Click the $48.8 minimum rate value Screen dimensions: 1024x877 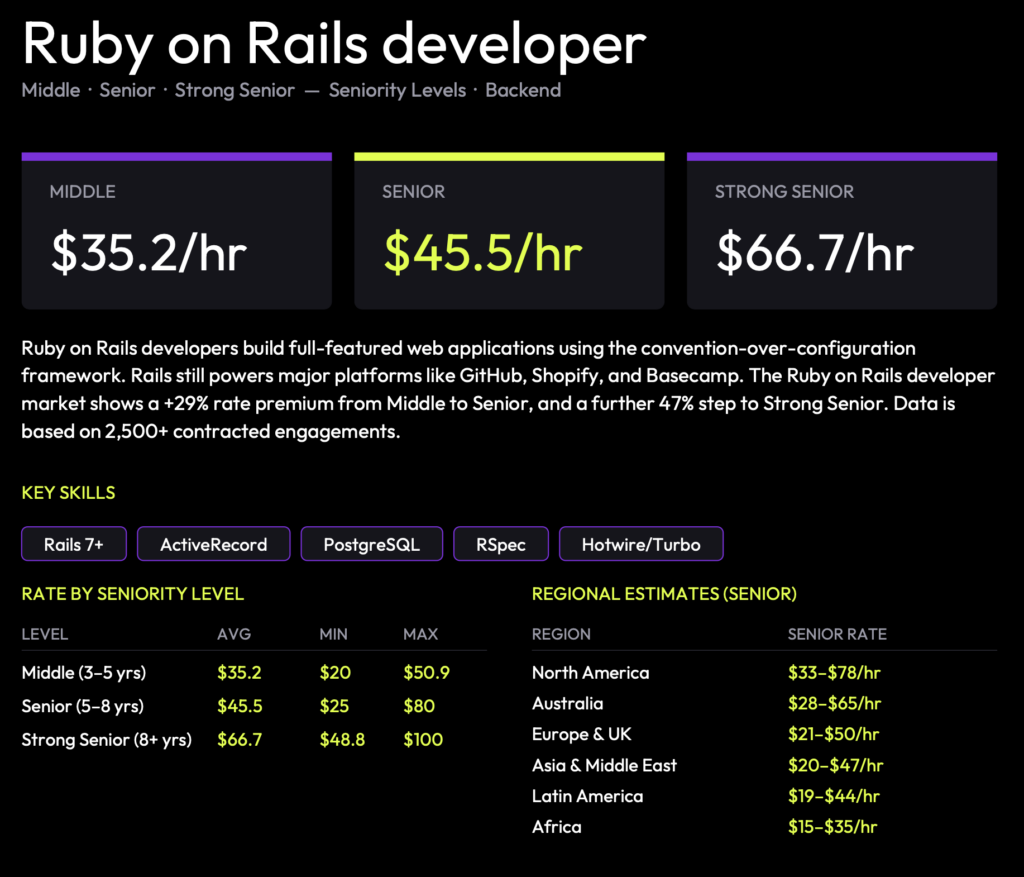tap(342, 740)
